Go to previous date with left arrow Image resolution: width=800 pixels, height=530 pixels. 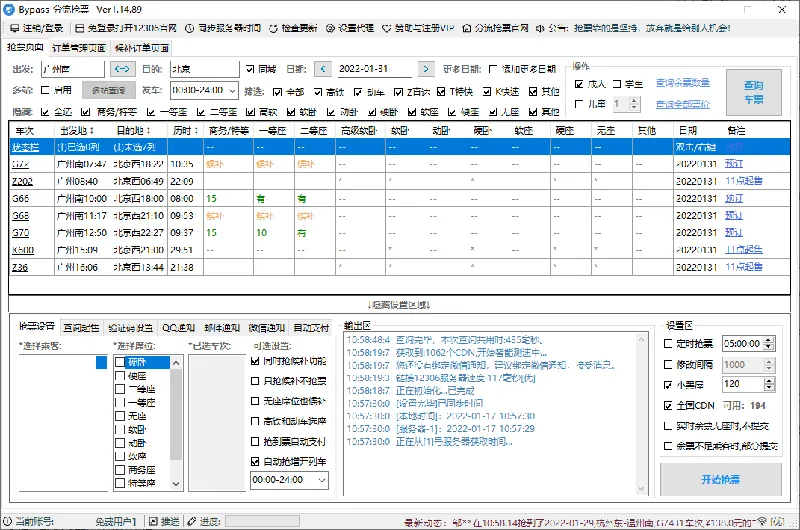tap(323, 68)
